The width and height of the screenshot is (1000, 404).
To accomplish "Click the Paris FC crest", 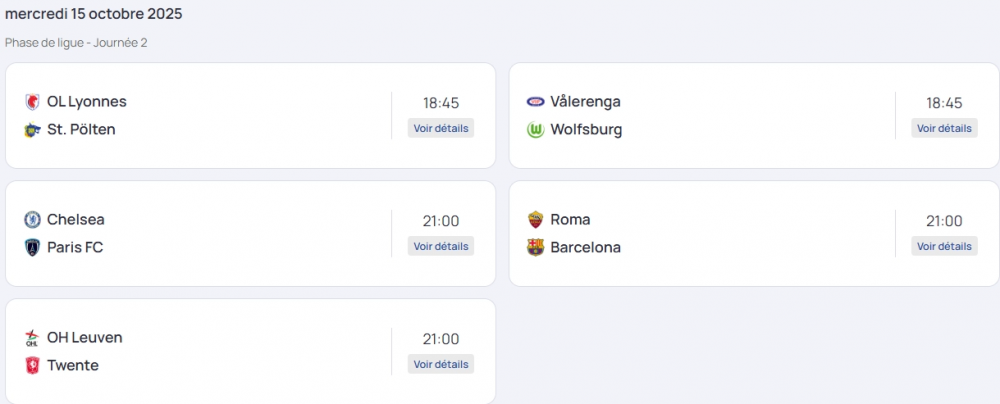I will point(32,247).
